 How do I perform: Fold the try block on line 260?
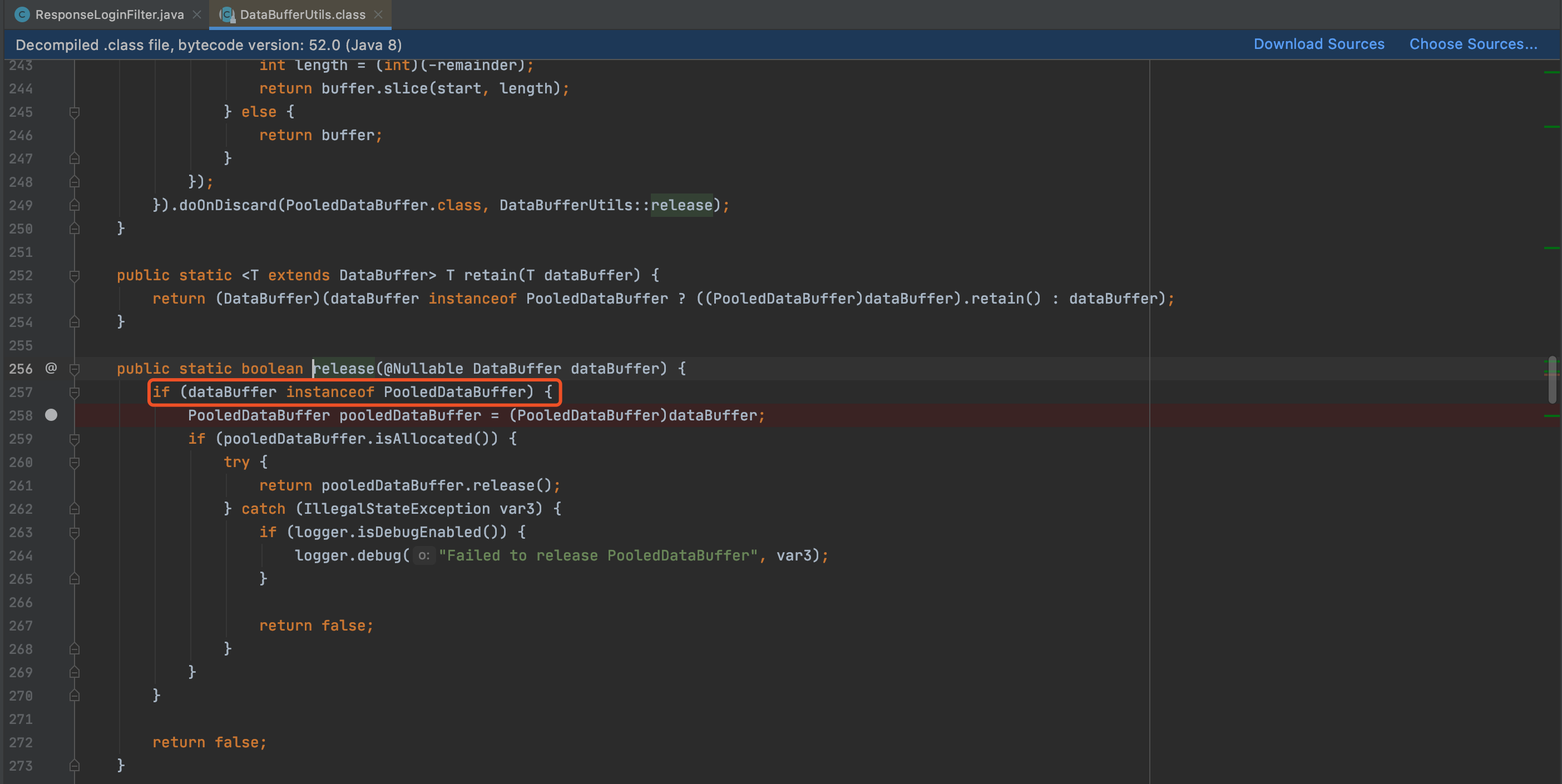75,462
